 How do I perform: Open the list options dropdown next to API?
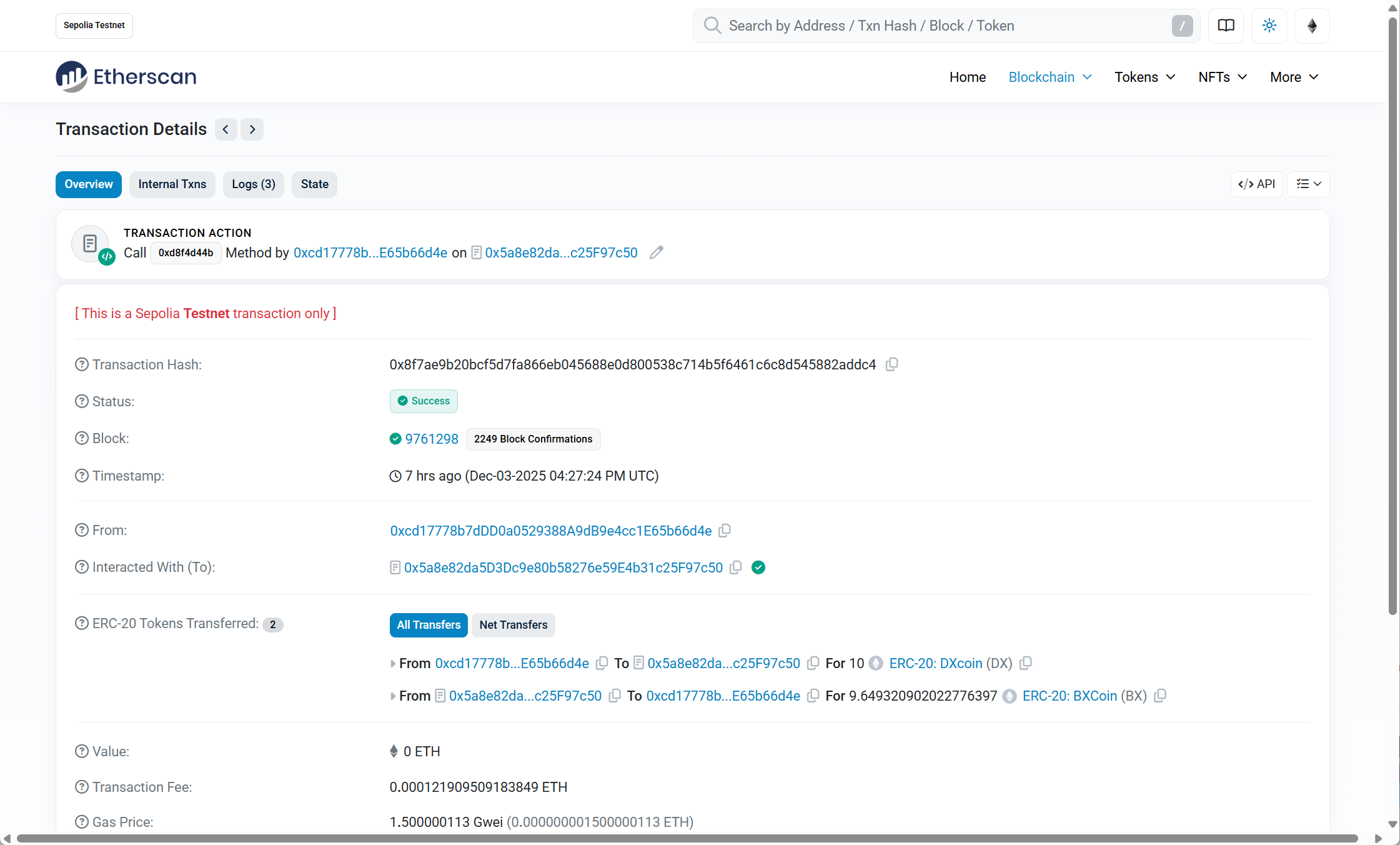1308,184
